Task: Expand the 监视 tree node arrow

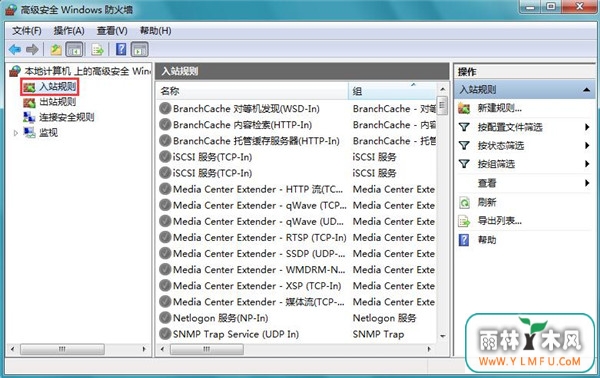Action: [x=16, y=133]
